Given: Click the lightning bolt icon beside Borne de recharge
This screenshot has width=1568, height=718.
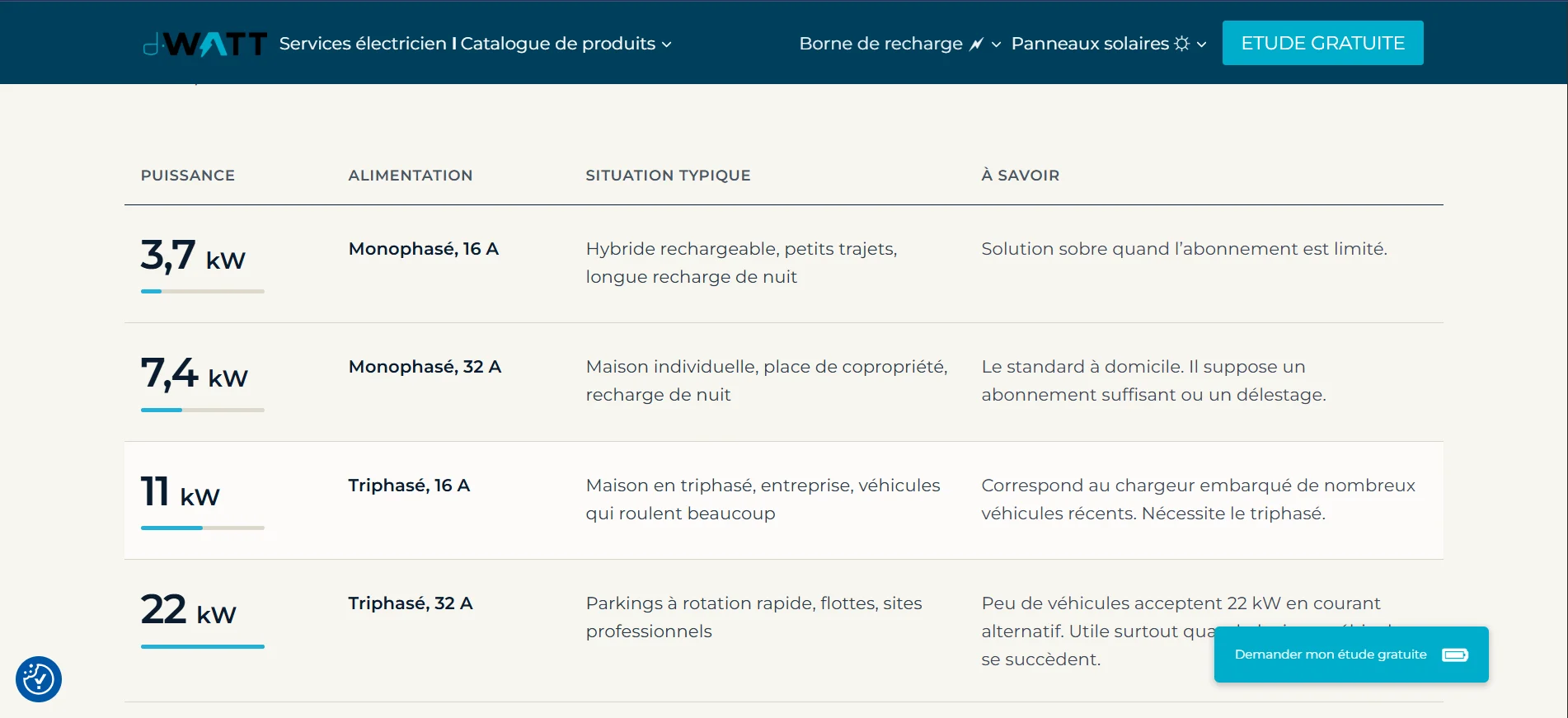Looking at the screenshot, I should [976, 44].
